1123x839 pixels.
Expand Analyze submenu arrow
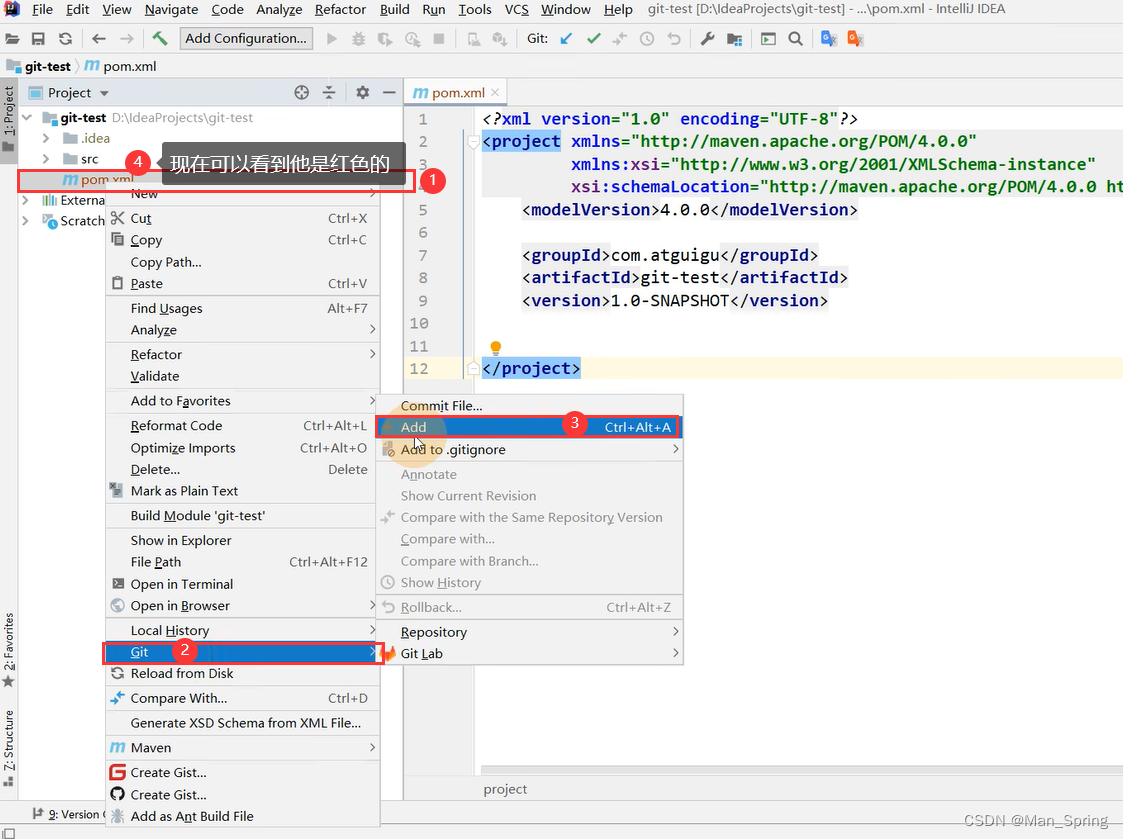[x=372, y=330]
